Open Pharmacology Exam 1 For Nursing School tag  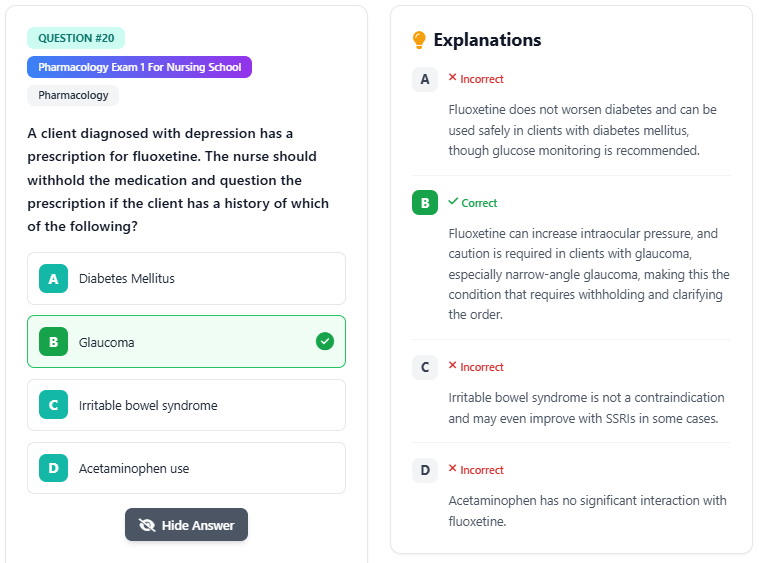139,67
